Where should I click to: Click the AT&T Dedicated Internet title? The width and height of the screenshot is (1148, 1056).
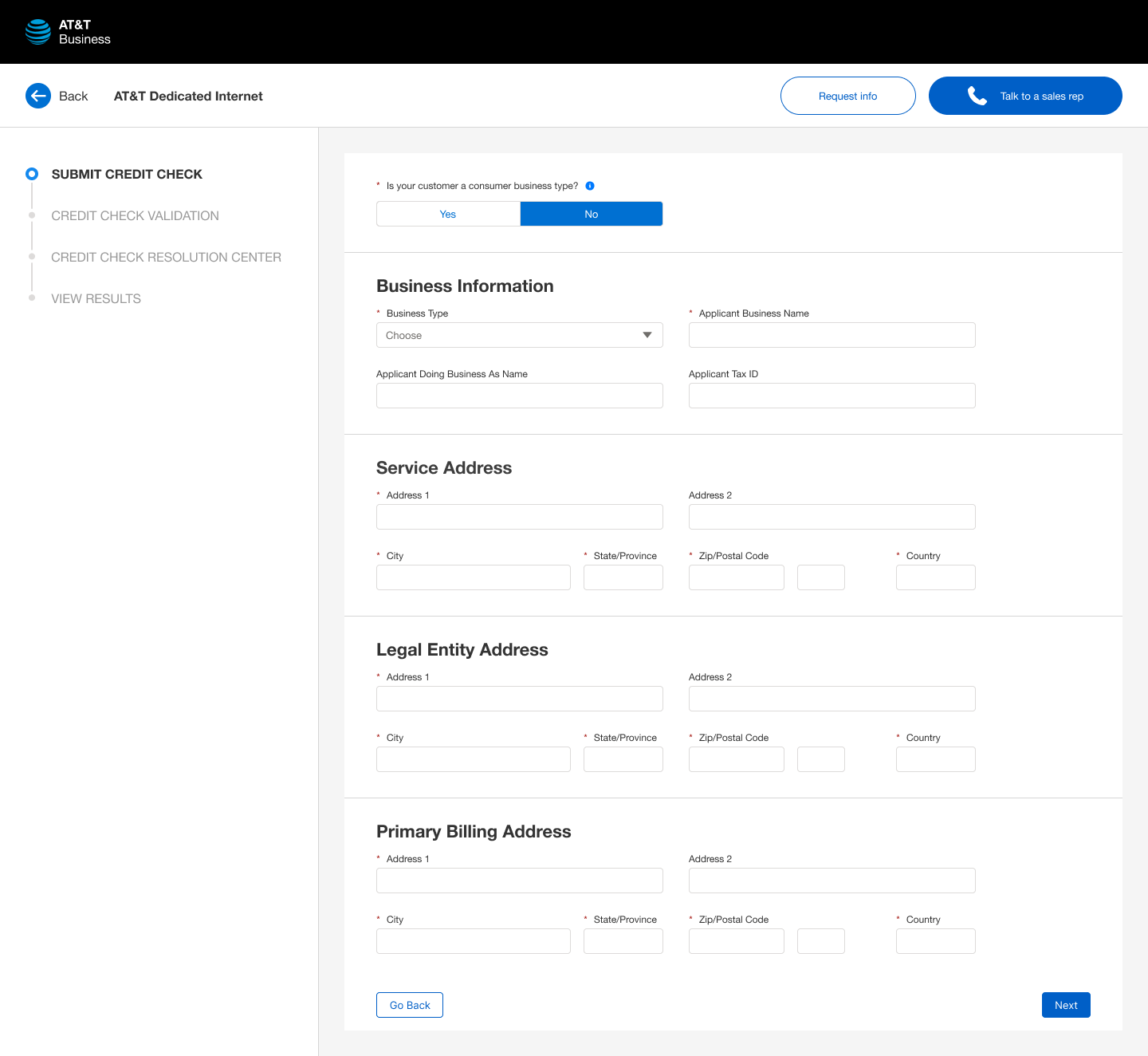tap(188, 96)
